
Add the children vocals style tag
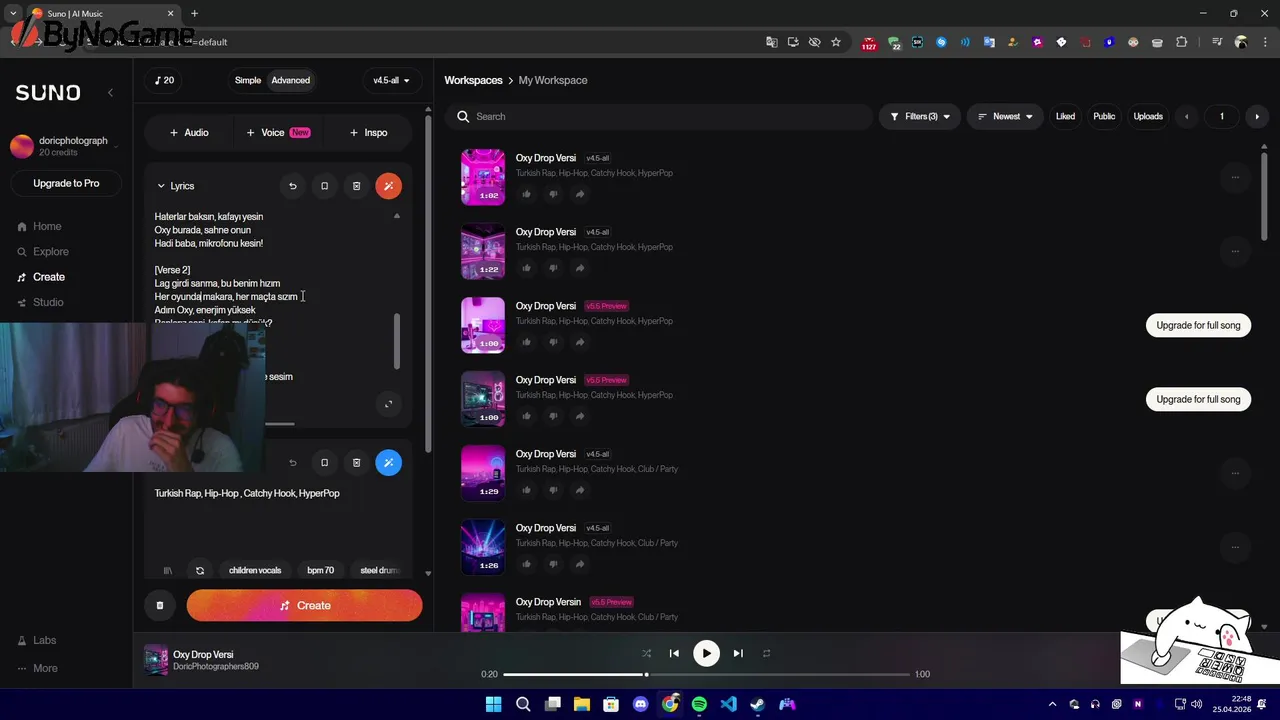point(255,570)
